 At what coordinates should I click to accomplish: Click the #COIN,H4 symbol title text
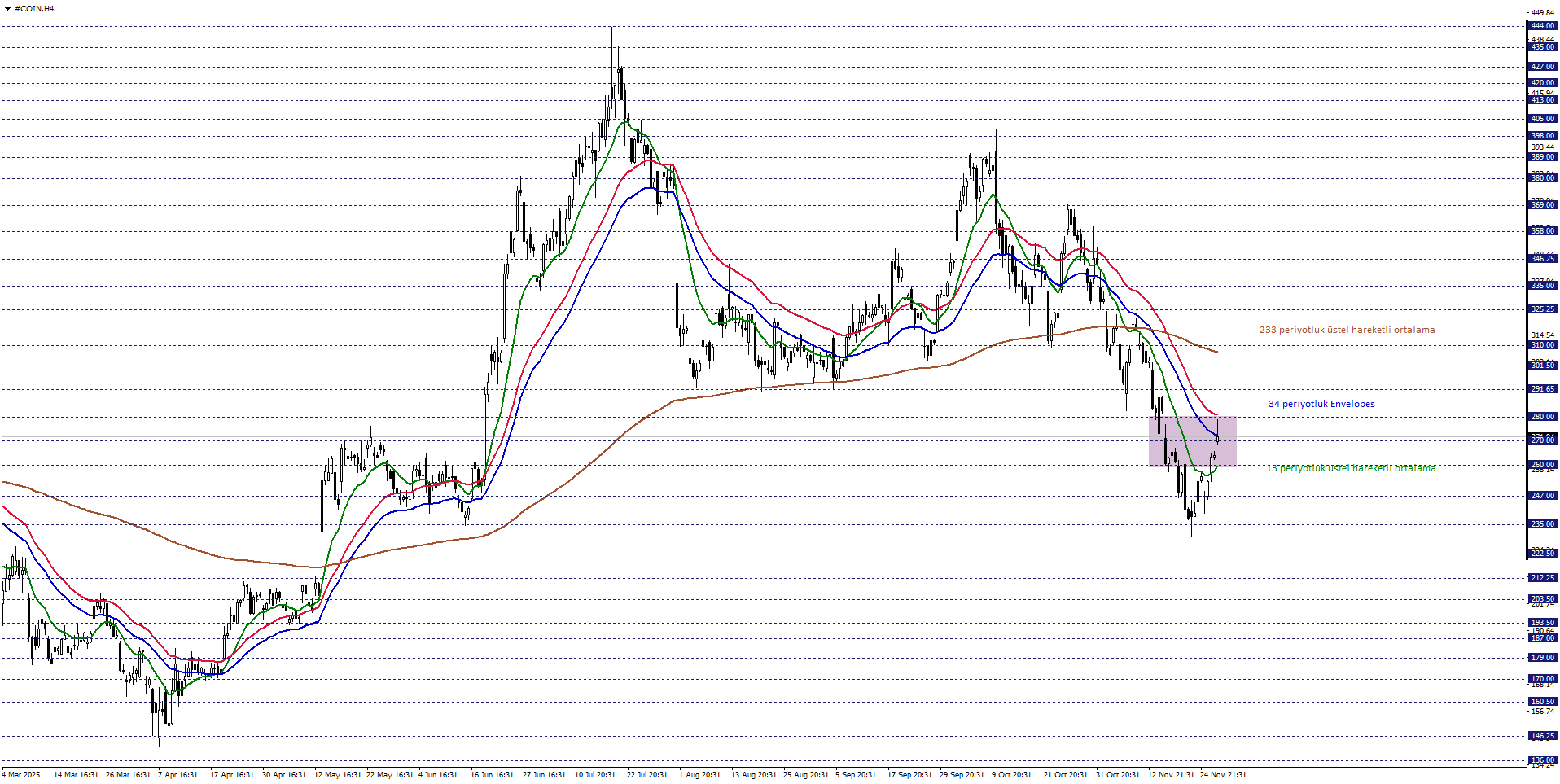point(34,9)
